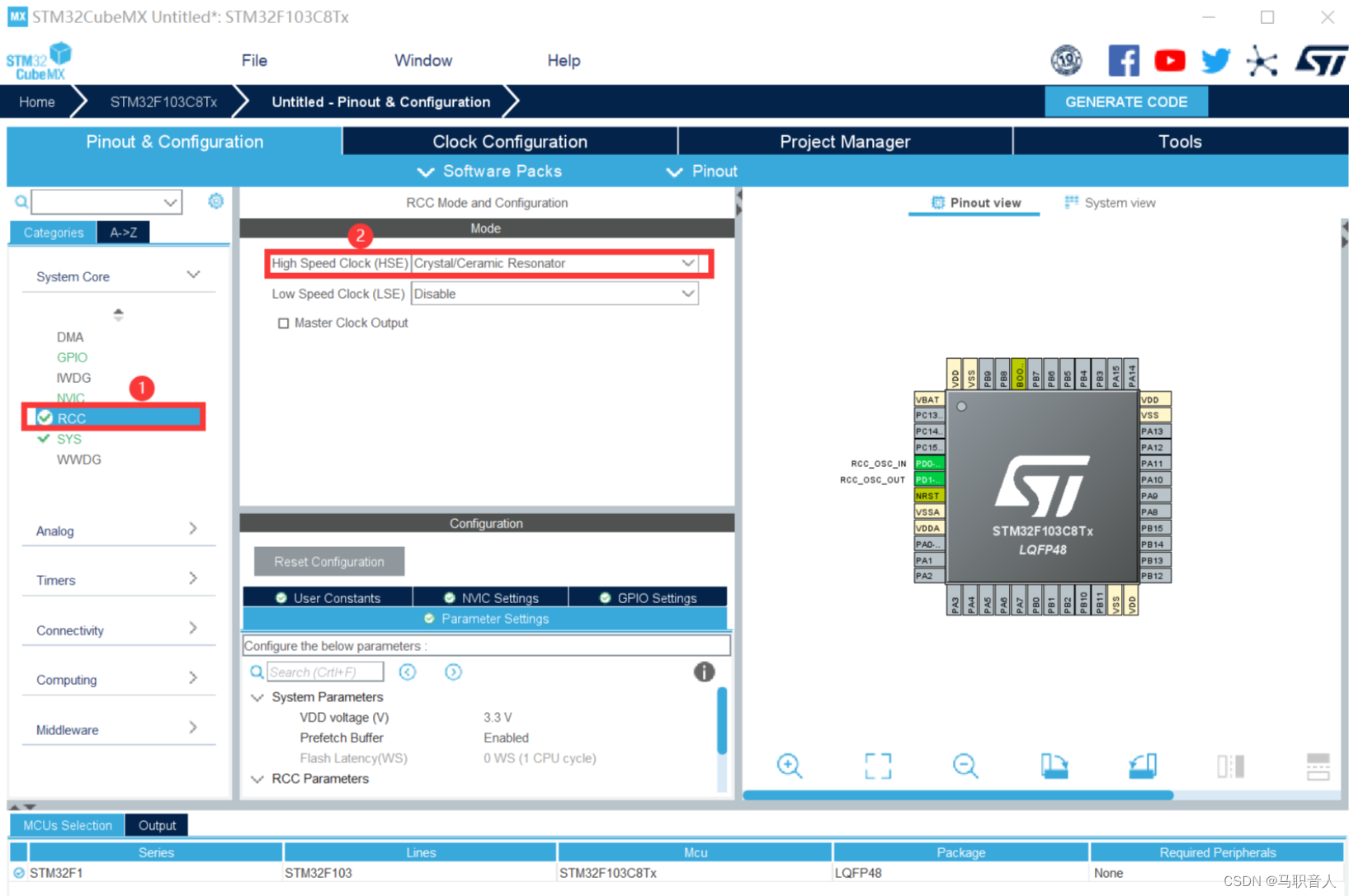This screenshot has height=896, width=1349.
Task: Switch to System view
Action: 1110,203
